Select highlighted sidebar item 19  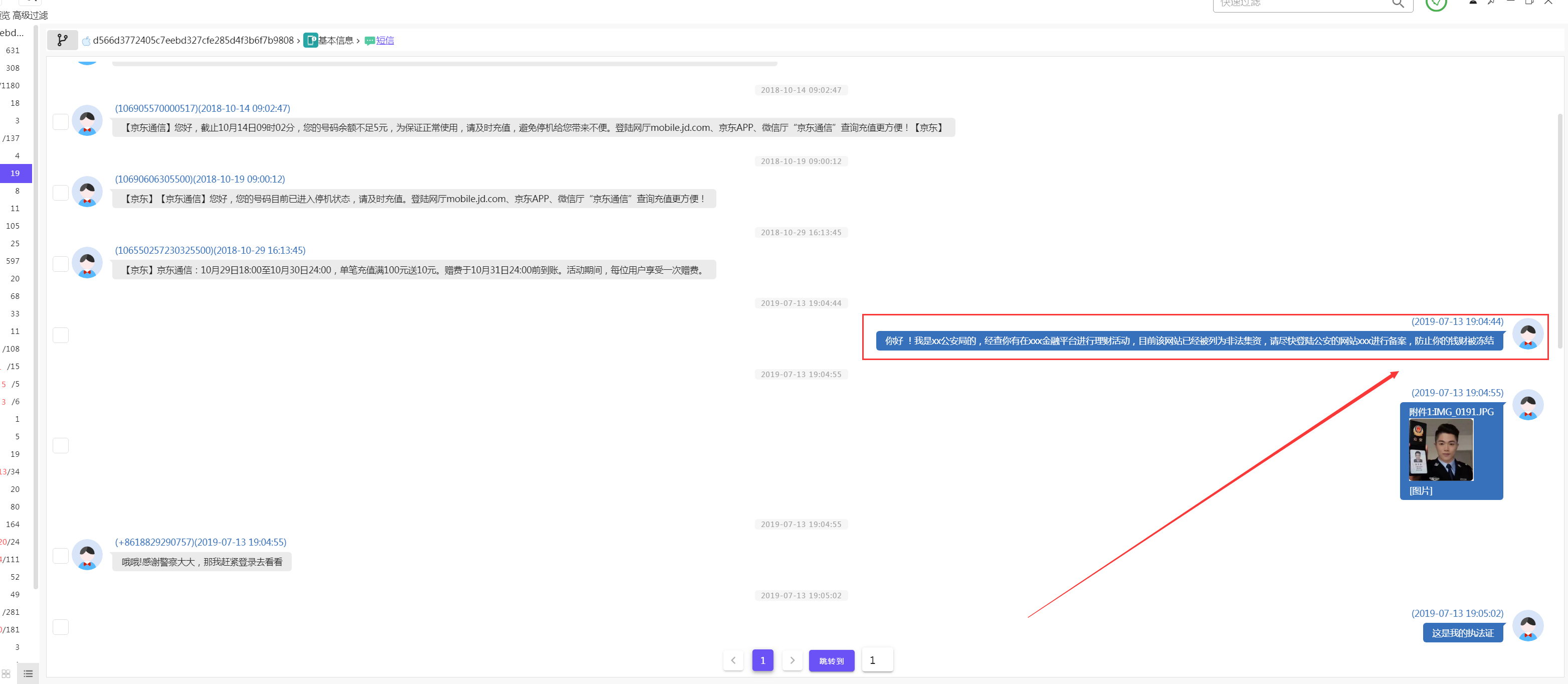pos(15,174)
